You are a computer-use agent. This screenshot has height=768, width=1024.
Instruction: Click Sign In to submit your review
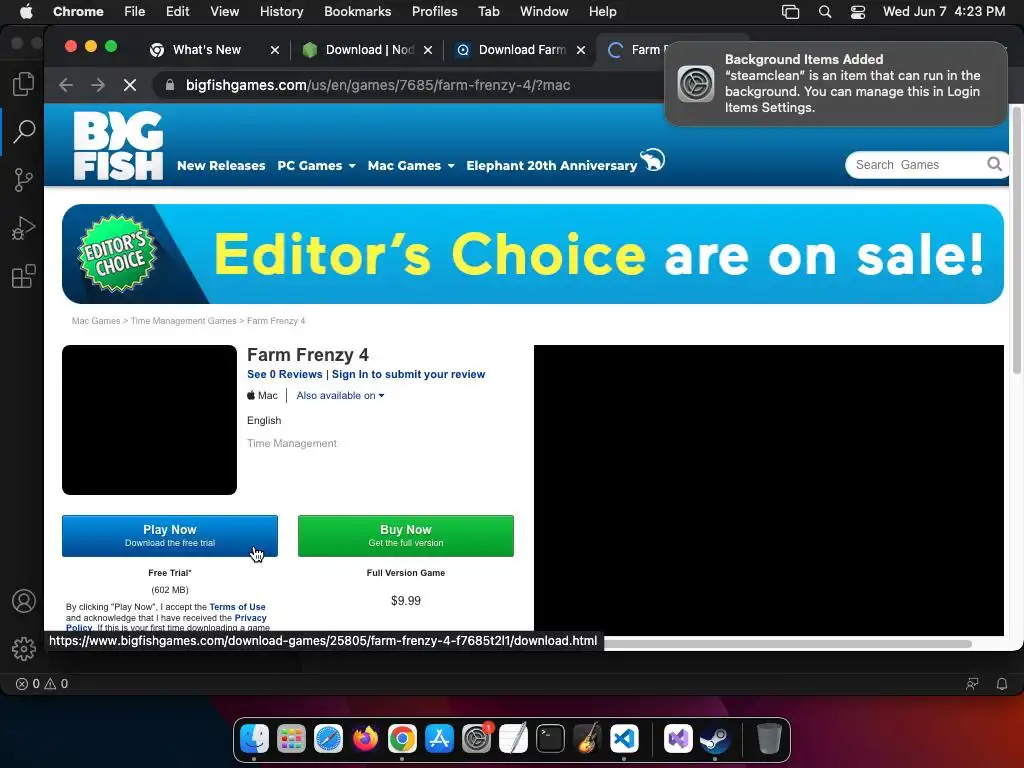click(408, 374)
